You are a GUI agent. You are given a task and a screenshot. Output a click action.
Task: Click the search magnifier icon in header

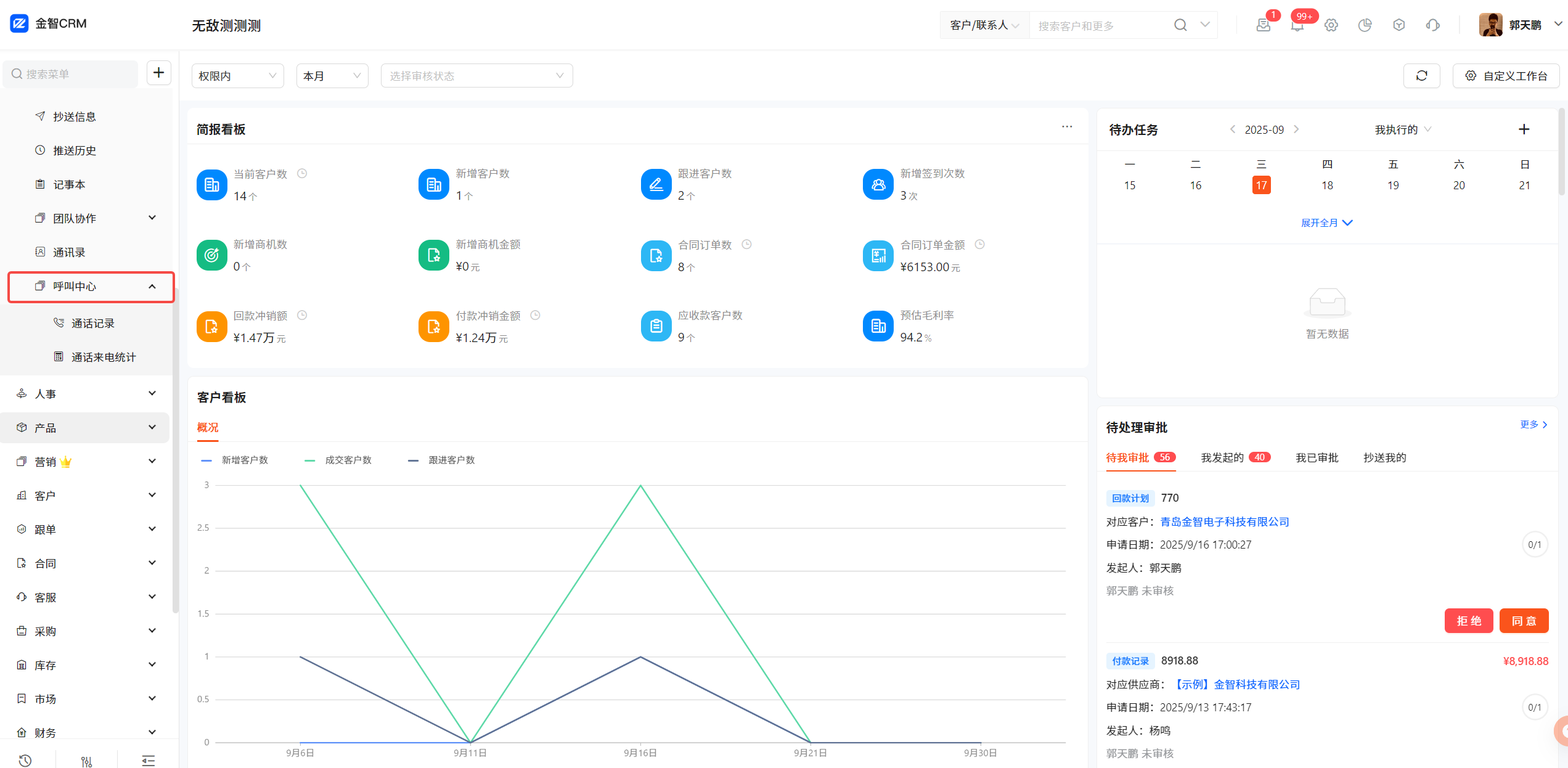pyautogui.click(x=1180, y=25)
